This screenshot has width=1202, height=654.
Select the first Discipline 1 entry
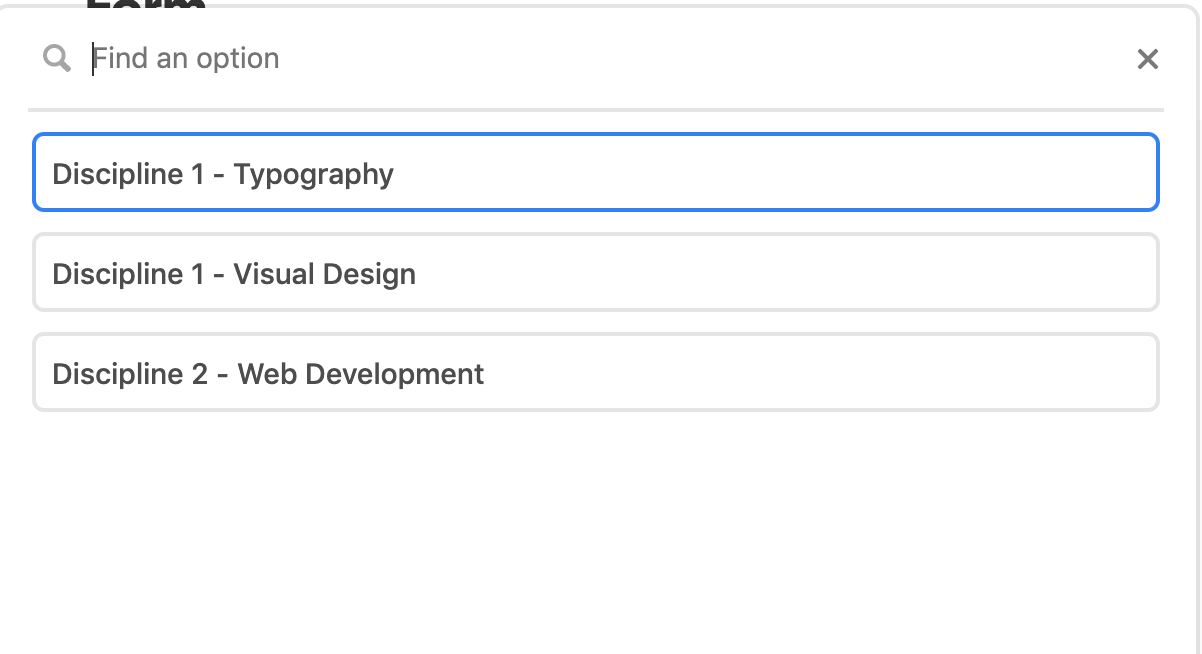point(596,172)
